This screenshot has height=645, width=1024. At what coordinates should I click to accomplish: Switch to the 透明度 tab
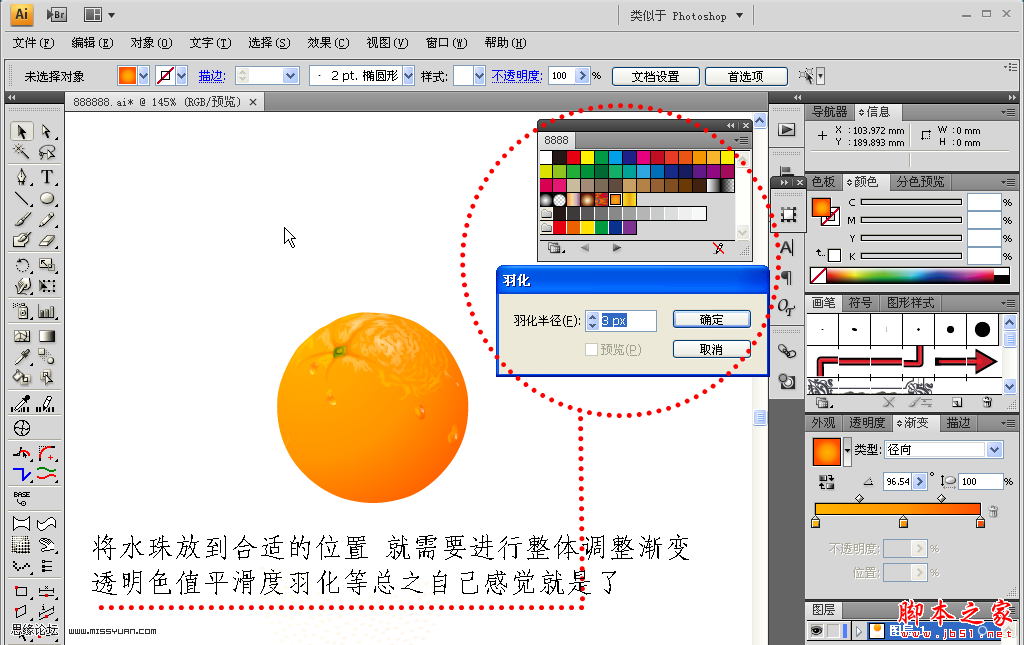867,423
